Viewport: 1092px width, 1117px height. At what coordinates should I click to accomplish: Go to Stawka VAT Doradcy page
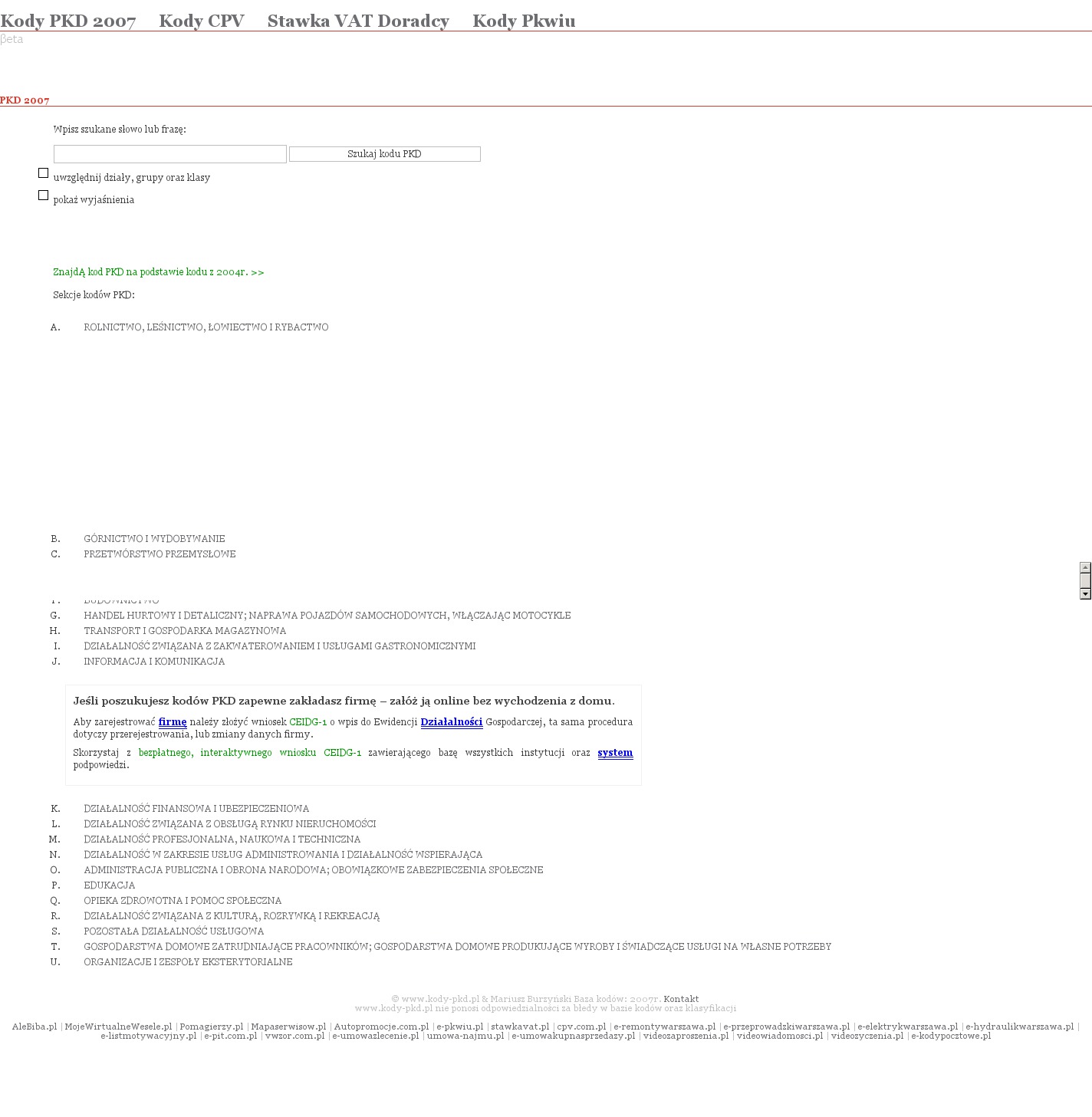358,21
